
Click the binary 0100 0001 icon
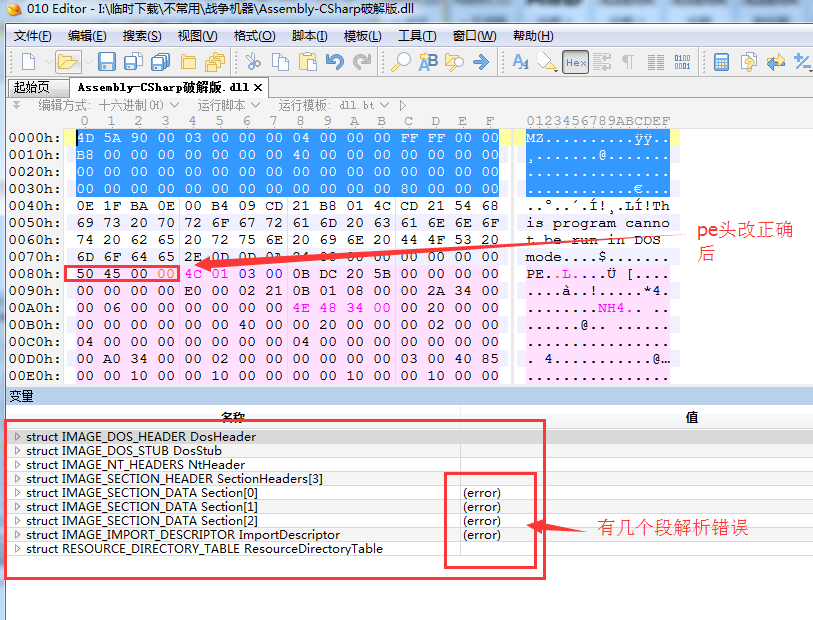[x=682, y=62]
